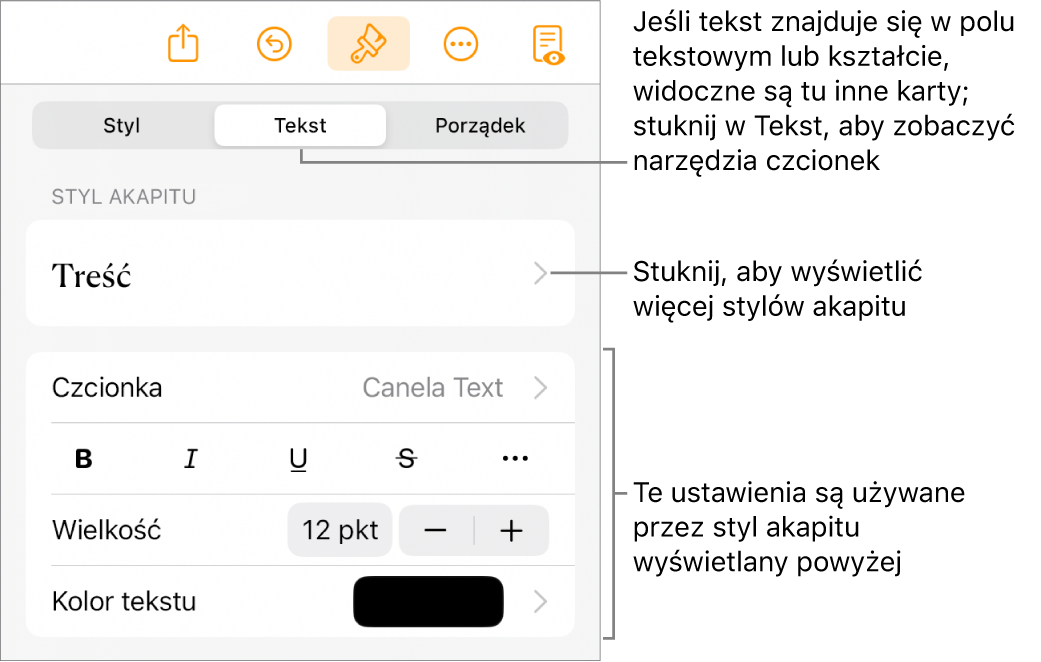Open the Porządek tab
Screen dimensions: 1041x662
point(479,125)
